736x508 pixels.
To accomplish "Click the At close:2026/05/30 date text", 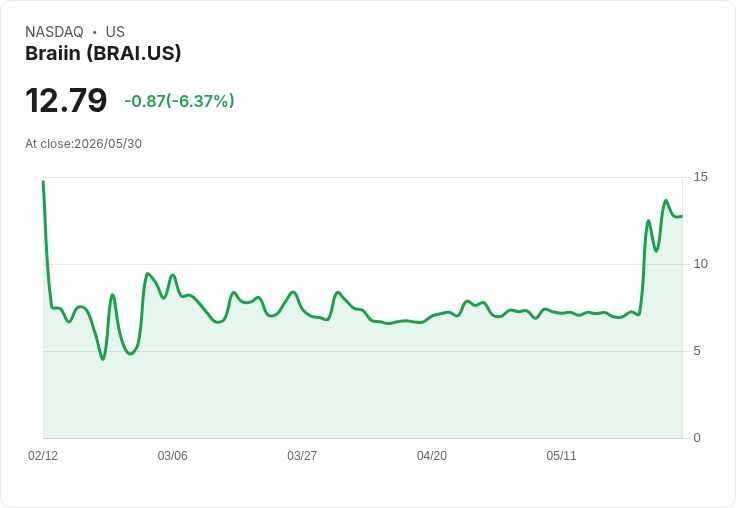I will coord(84,144).
